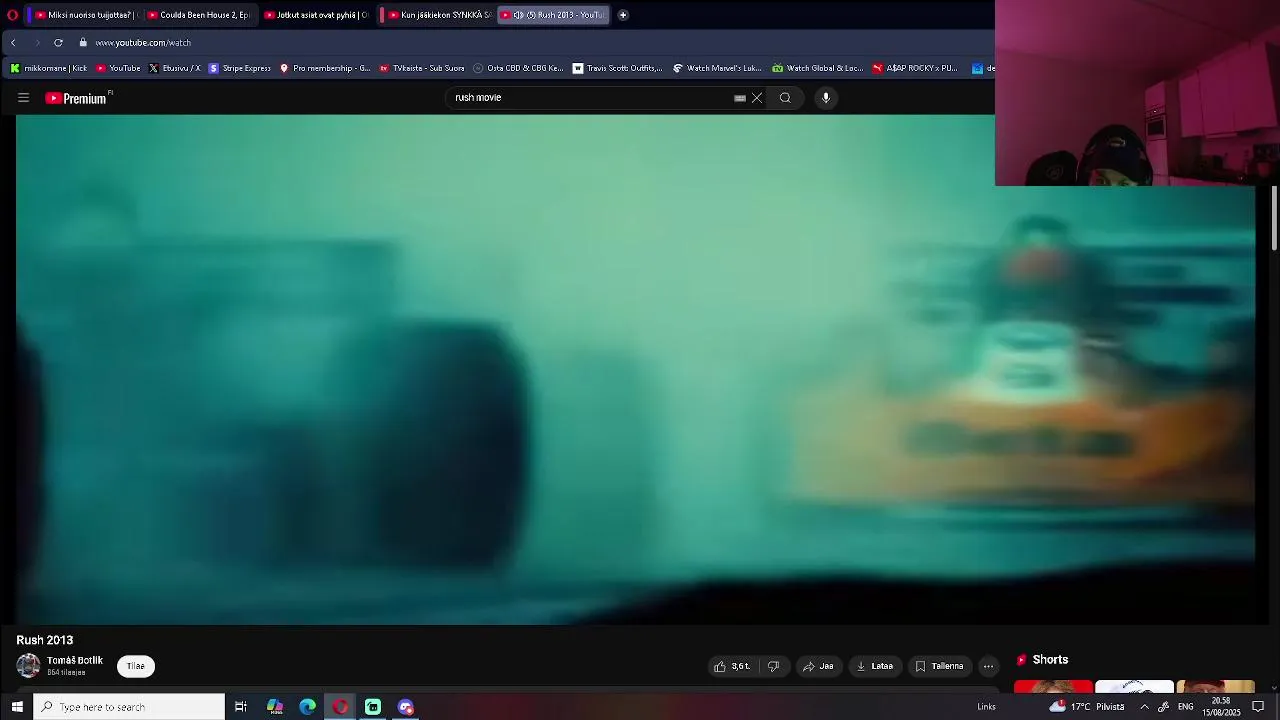Go to YouTube Premium home logo

click(78, 98)
